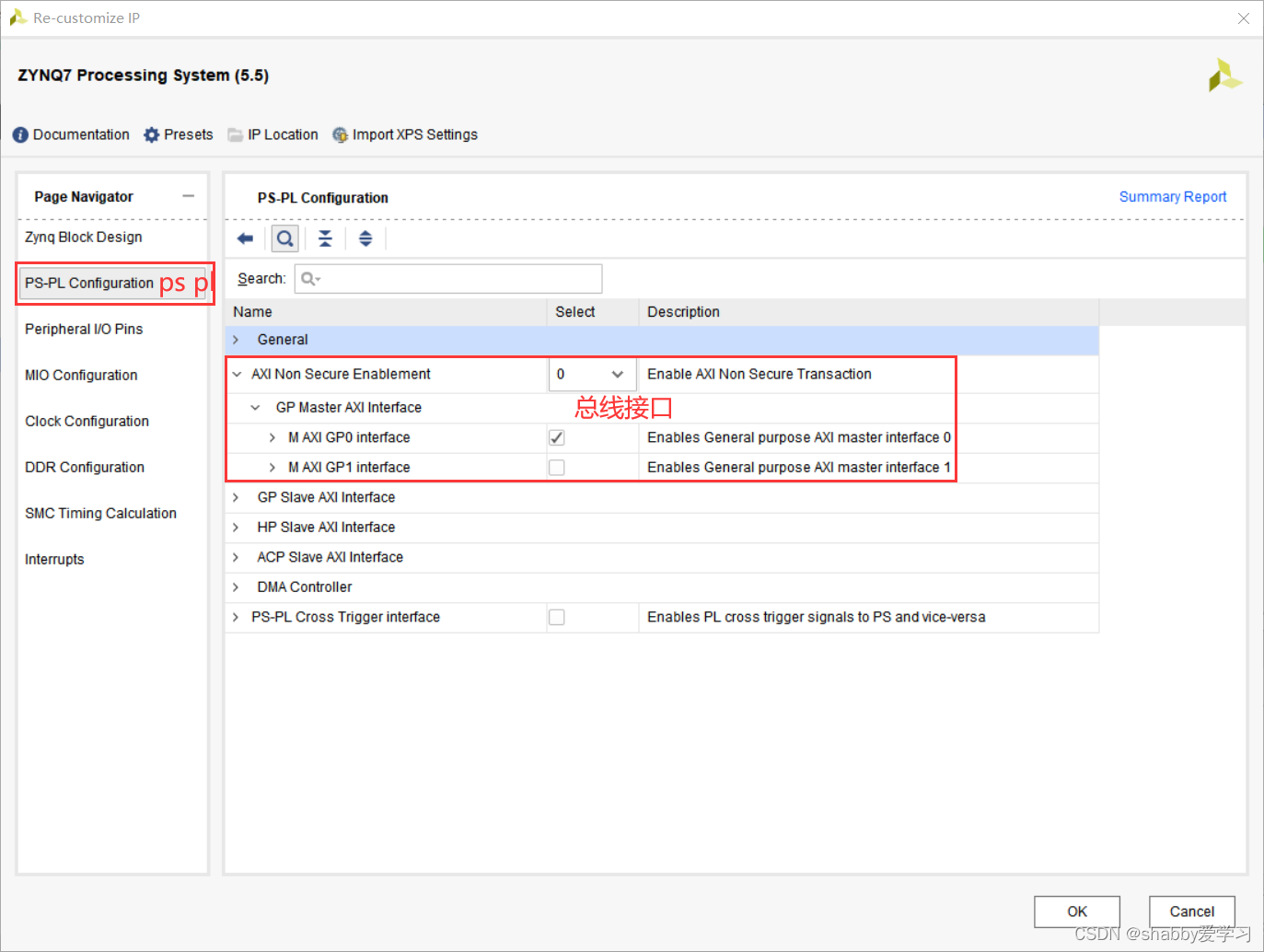Open Zynq Block Design page
Viewport: 1264px width, 952px height.
pyautogui.click(x=84, y=237)
